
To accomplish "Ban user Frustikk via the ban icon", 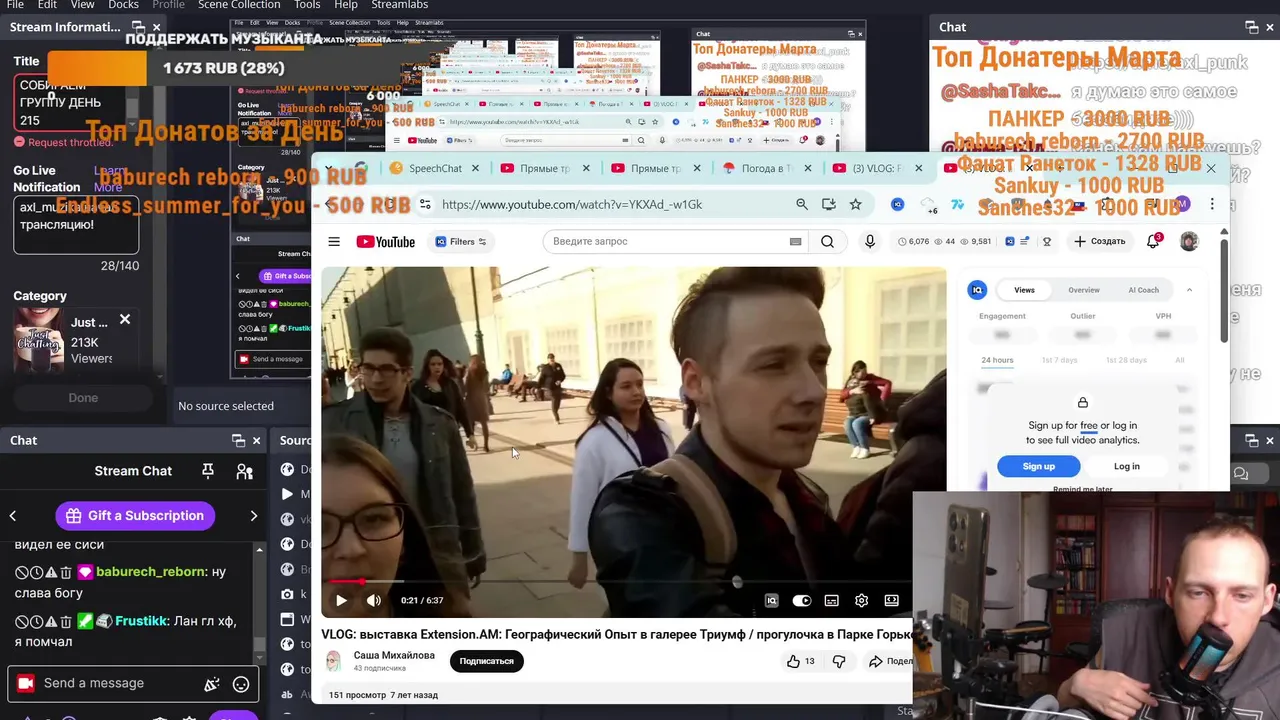I will [x=21, y=621].
